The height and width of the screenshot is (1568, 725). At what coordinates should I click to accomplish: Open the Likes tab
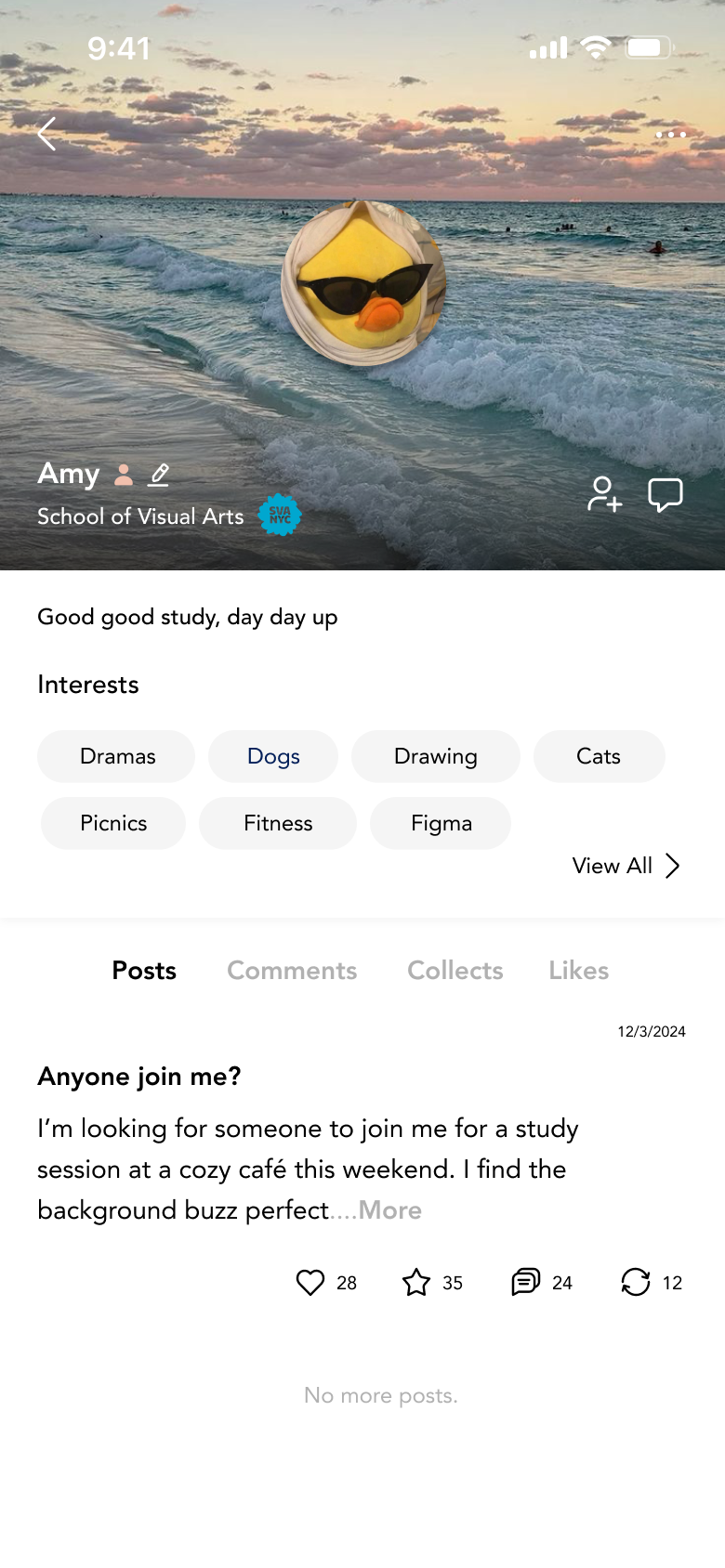coord(578,971)
